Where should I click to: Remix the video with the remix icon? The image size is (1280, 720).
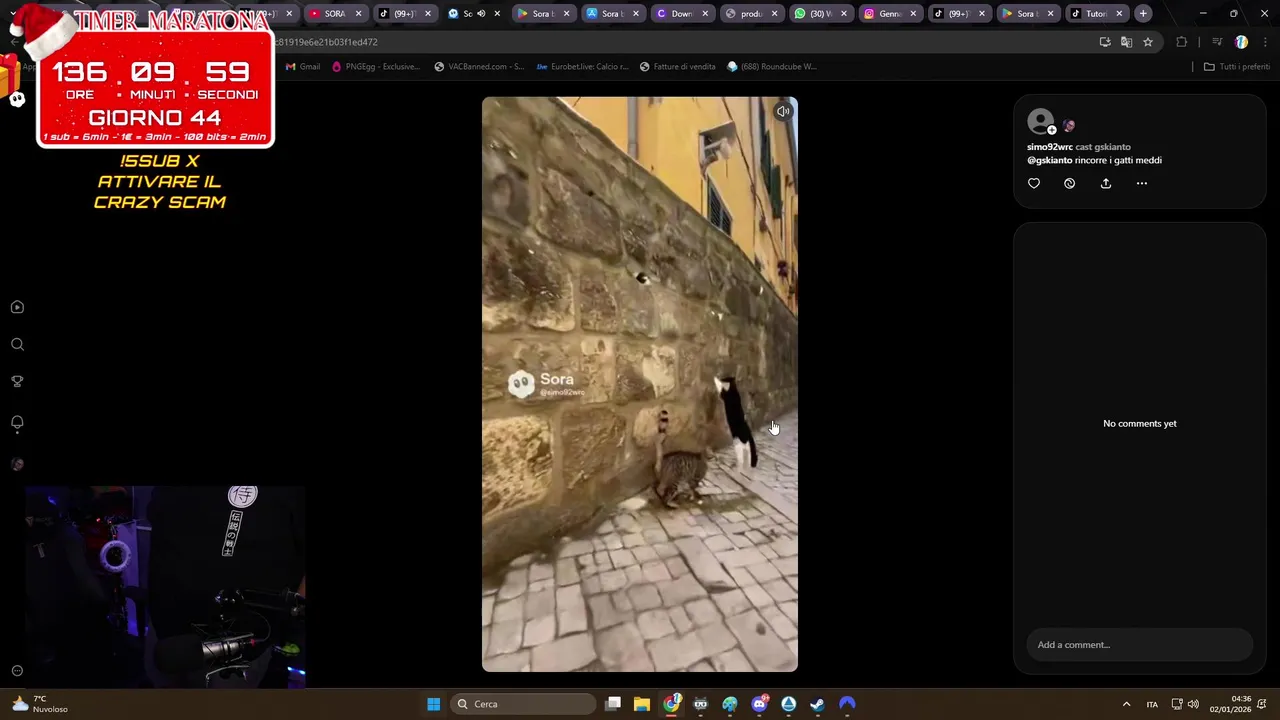(1070, 184)
